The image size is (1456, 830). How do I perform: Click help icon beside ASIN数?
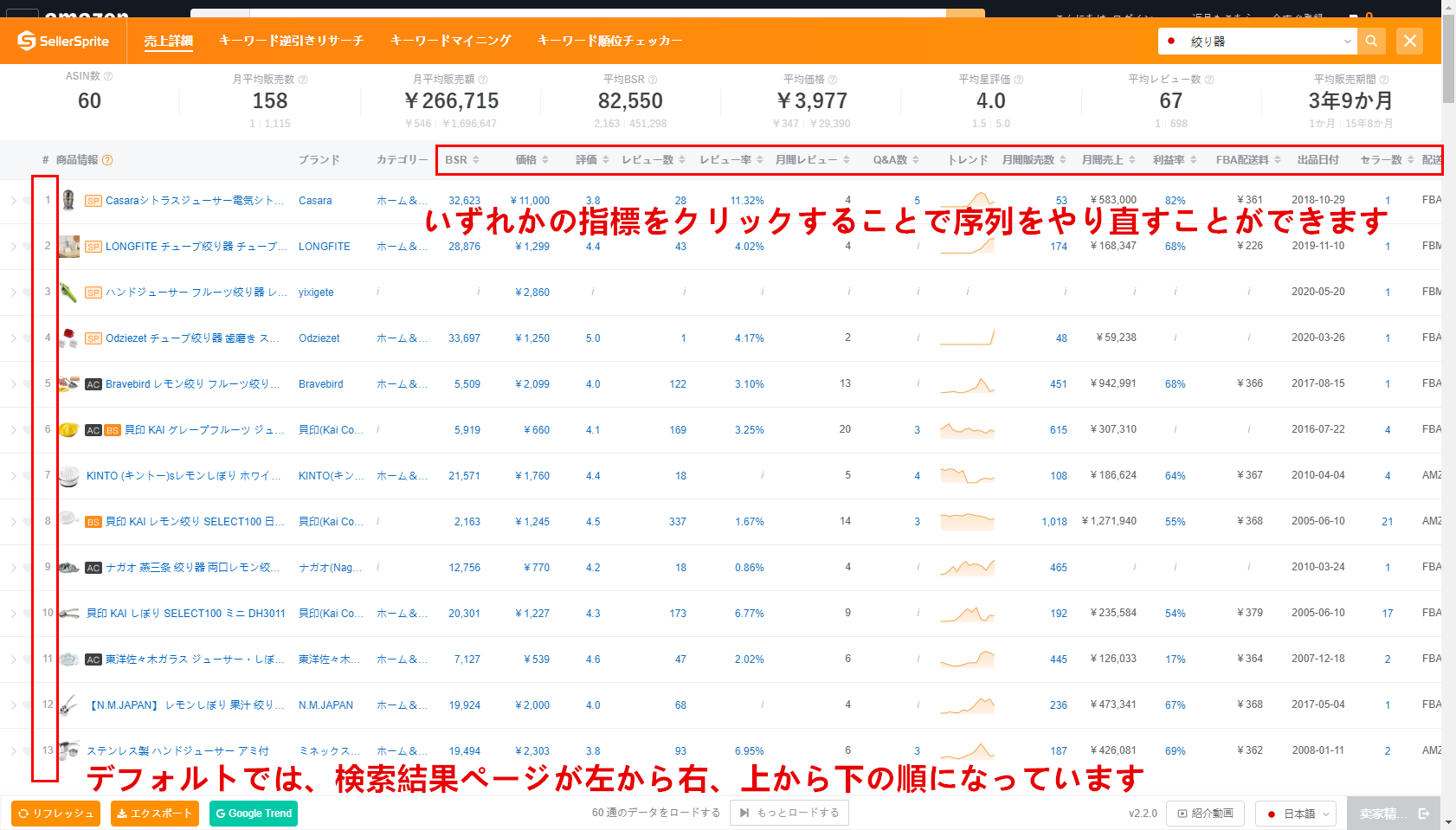click(x=108, y=76)
